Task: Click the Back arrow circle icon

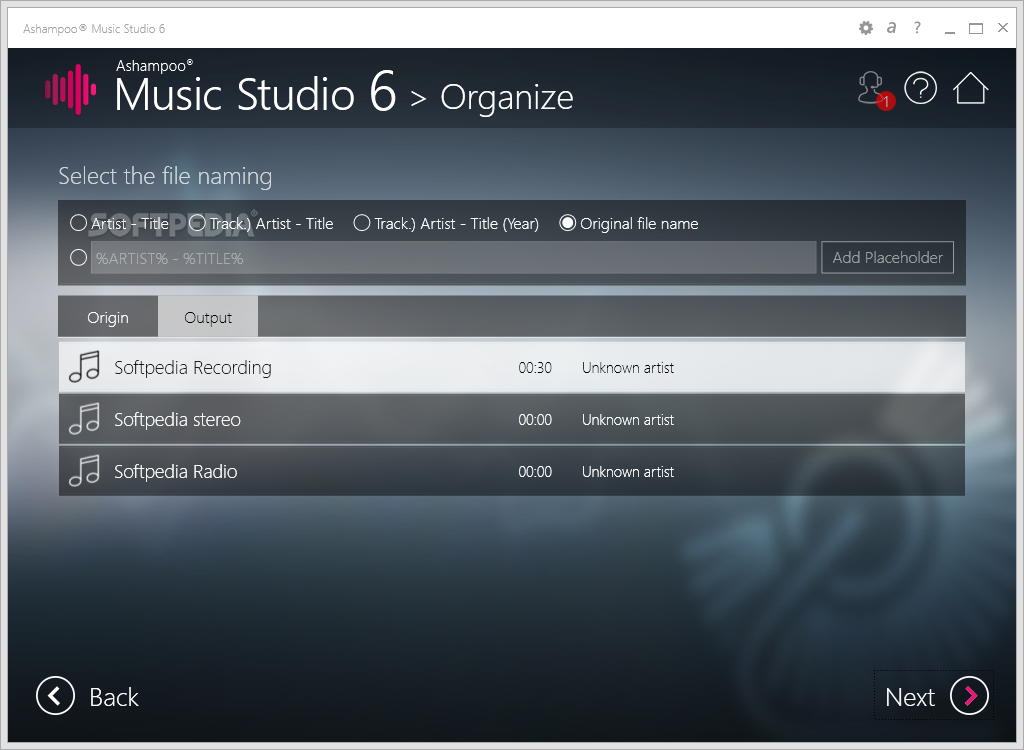Action: point(56,696)
